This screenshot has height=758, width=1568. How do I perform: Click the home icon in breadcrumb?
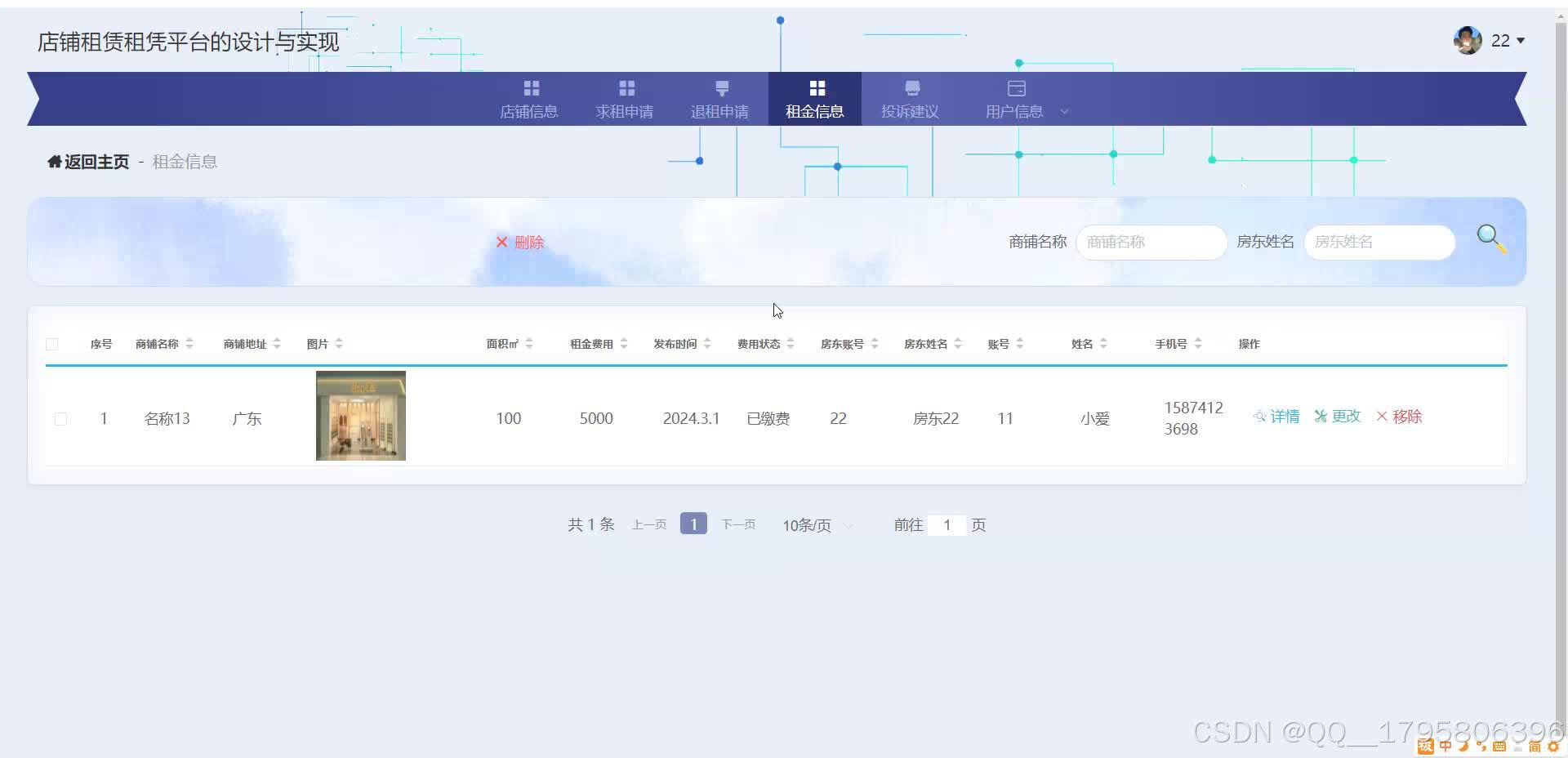tap(55, 162)
